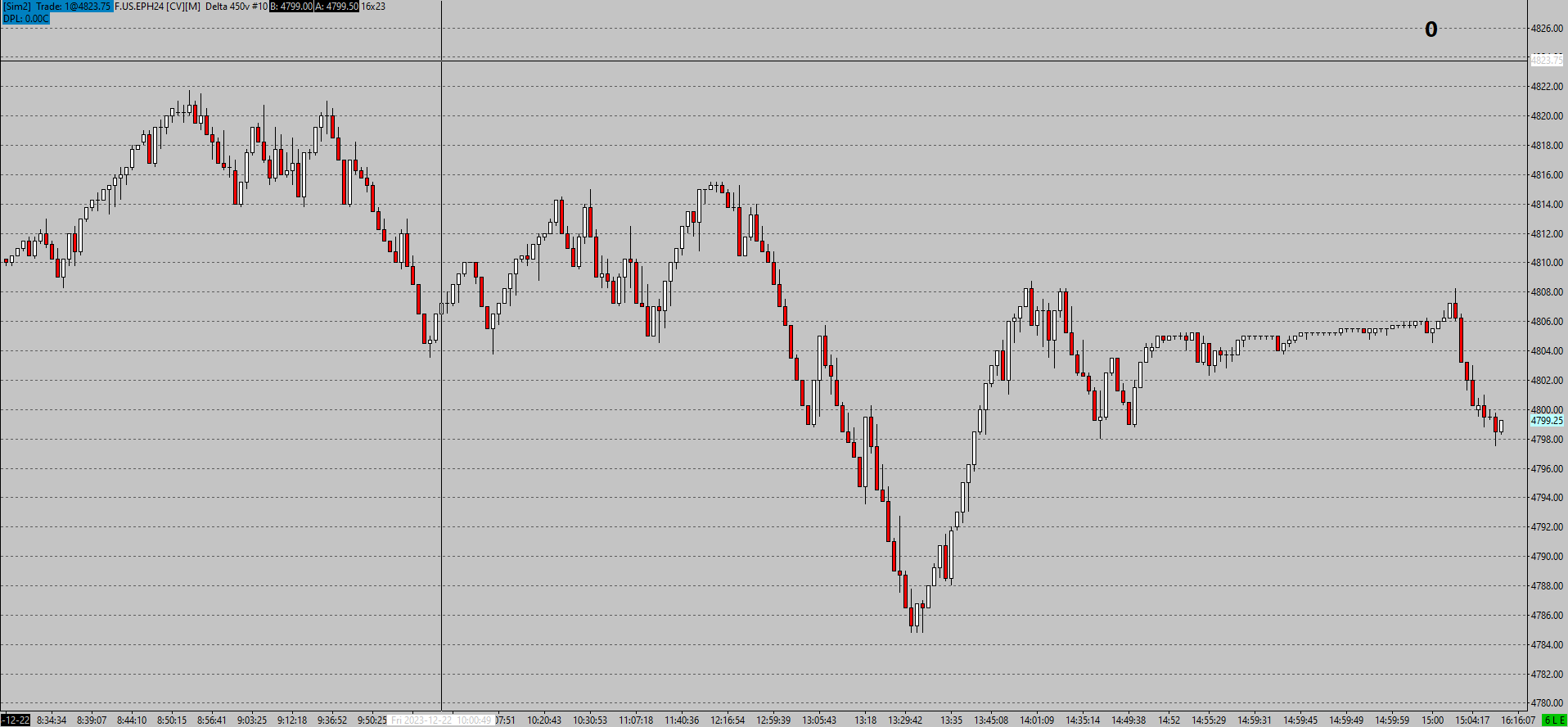Click the 4804.00 price scale label
This screenshot has height=727, width=1568.
1547,351
